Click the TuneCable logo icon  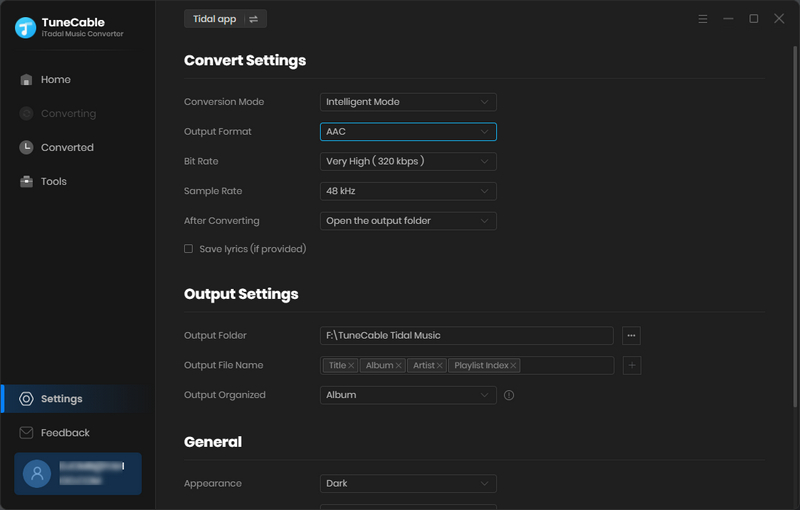[26, 28]
